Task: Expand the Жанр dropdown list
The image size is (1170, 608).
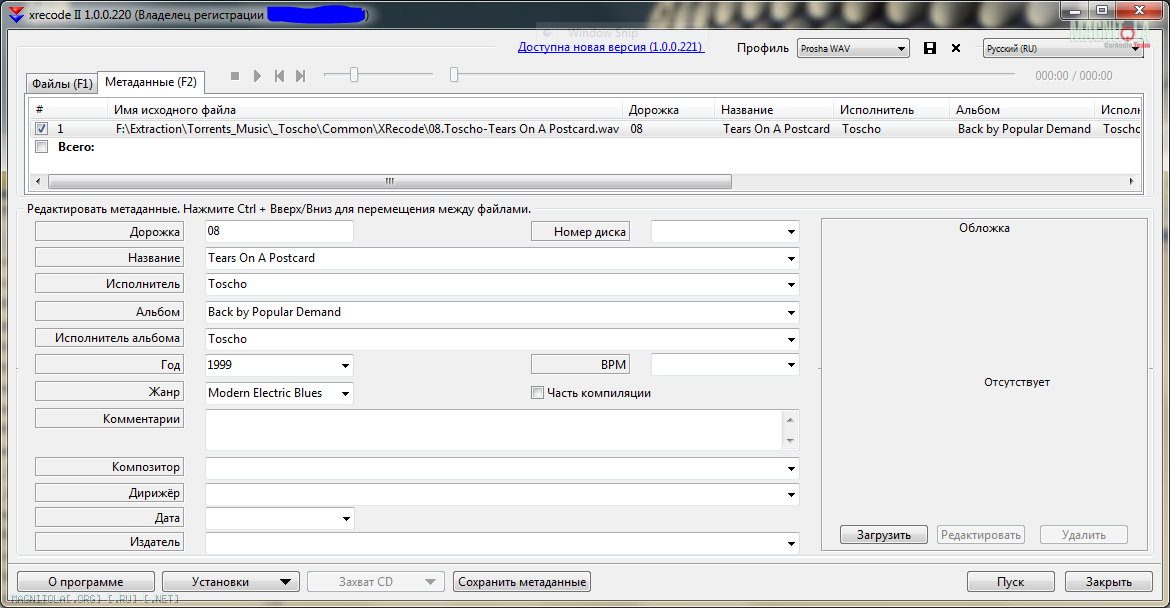Action: [346, 394]
